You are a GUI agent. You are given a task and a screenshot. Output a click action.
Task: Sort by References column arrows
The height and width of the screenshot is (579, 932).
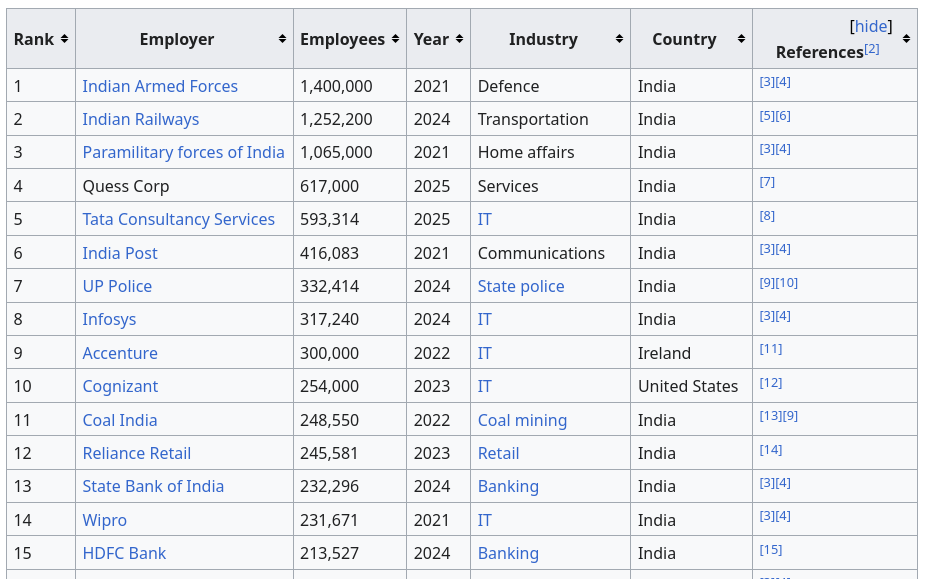pos(906,39)
